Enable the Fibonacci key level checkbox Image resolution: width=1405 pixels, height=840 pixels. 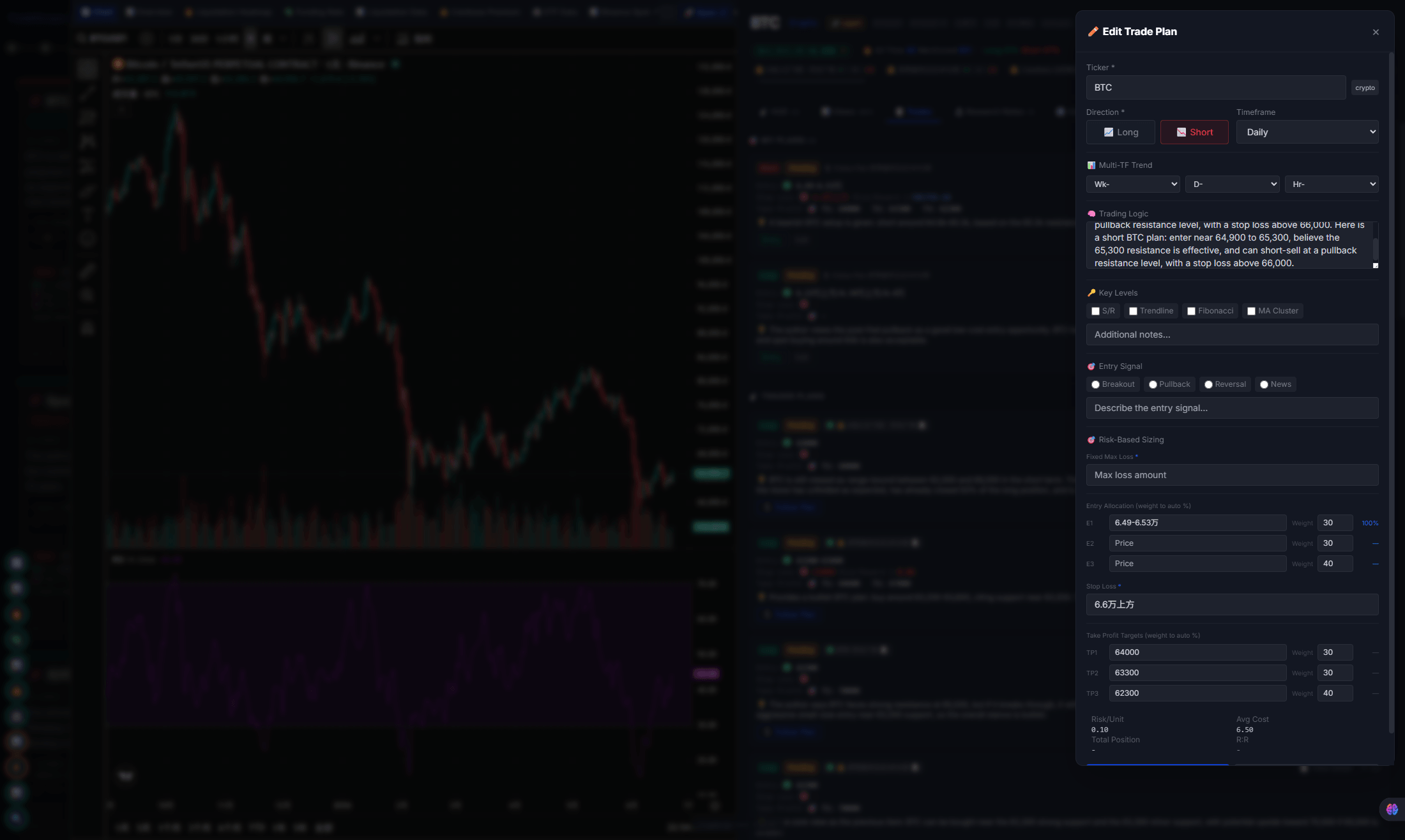click(x=1191, y=311)
